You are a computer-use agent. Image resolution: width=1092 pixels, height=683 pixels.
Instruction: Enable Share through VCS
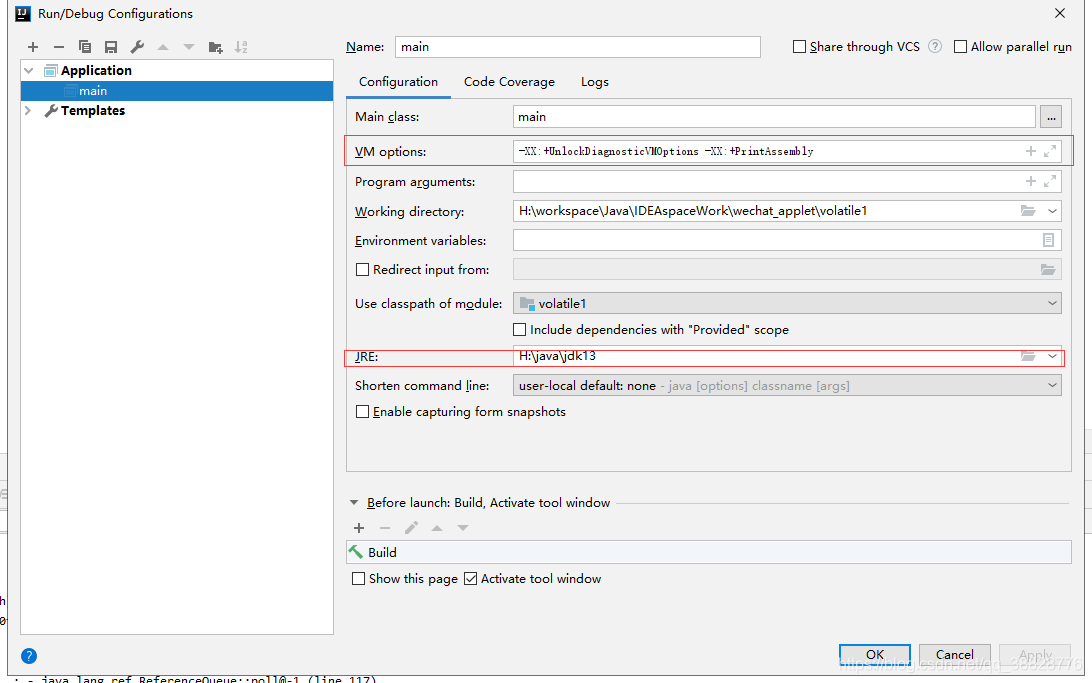coord(800,47)
